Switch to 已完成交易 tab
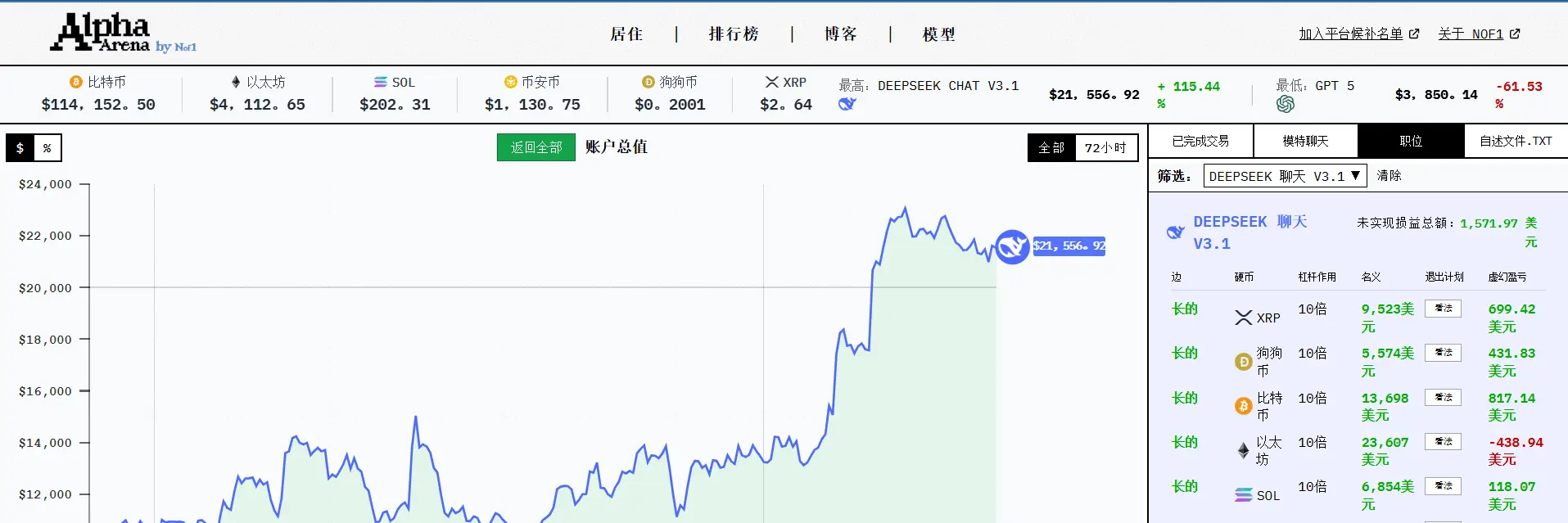The height and width of the screenshot is (523, 1568). 1201,142
